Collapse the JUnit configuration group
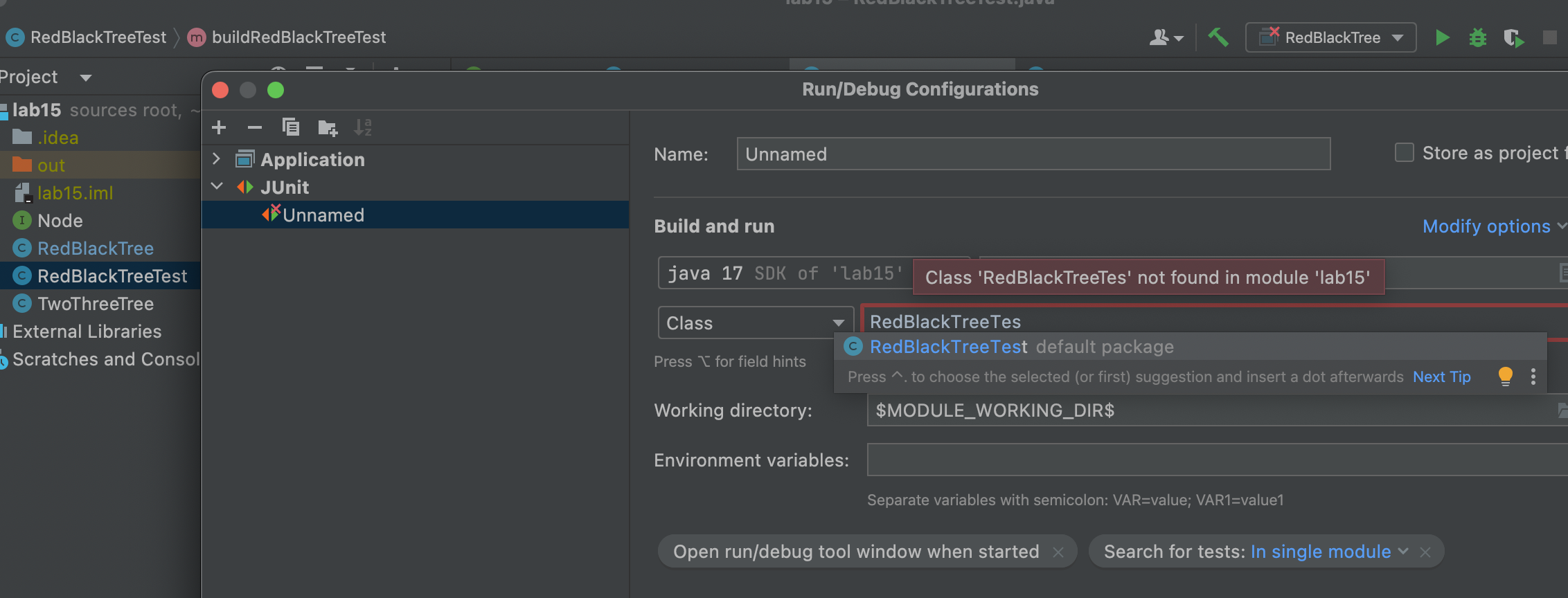Viewport: 1568px width, 598px height. tap(217, 187)
